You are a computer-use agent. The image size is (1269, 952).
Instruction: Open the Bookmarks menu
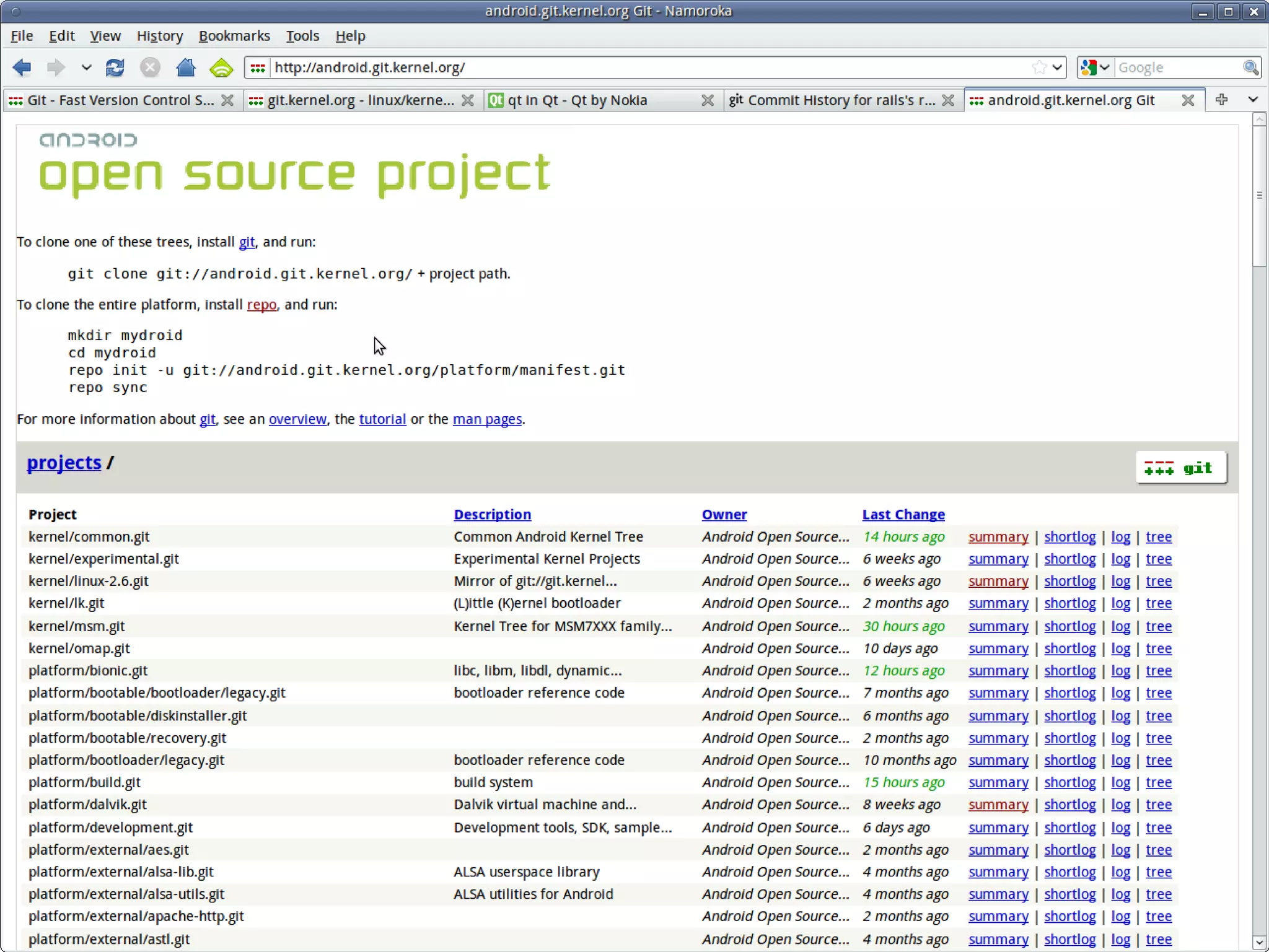[x=234, y=36]
